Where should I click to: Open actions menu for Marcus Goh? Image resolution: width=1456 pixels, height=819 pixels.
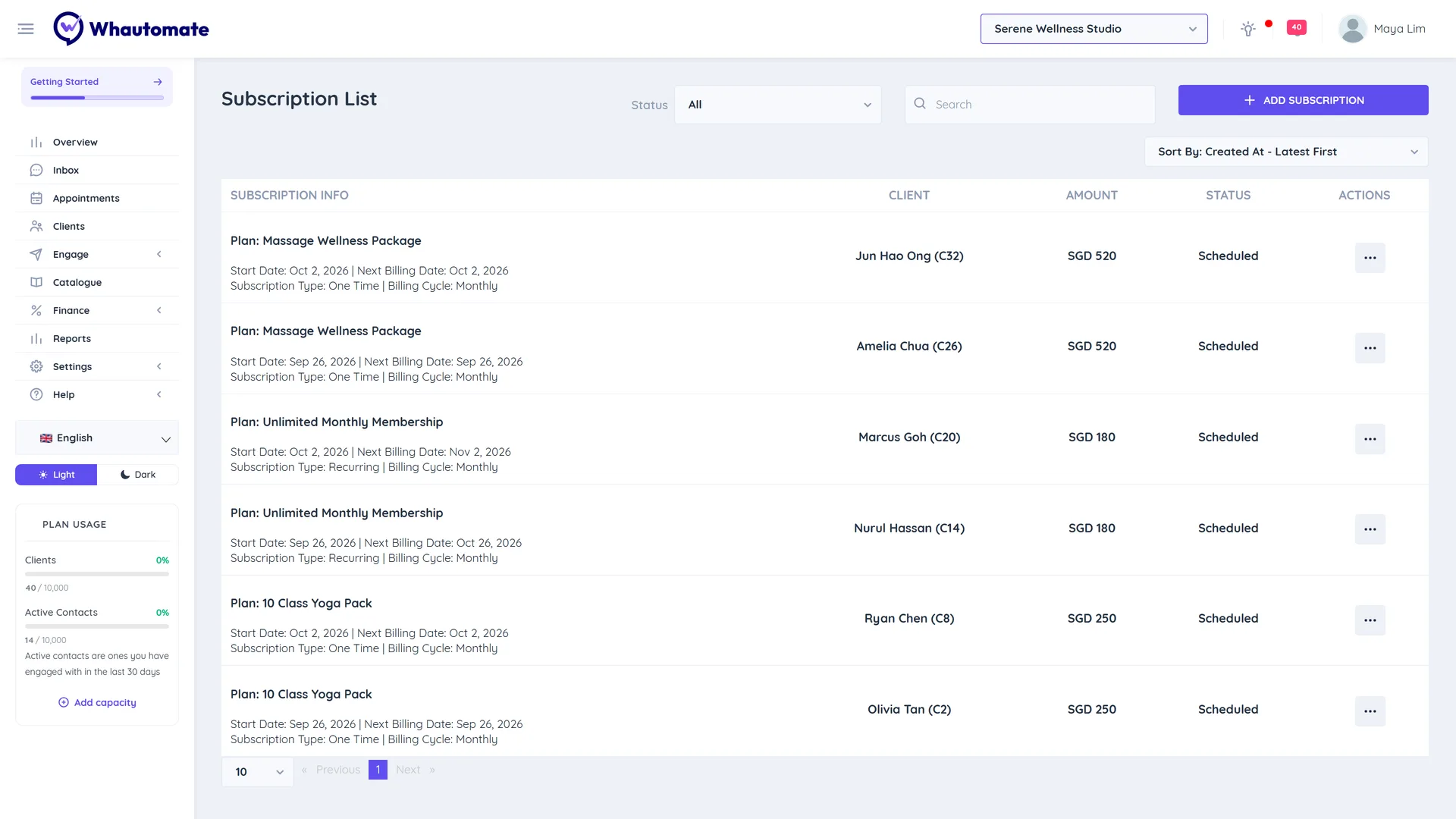(1370, 439)
